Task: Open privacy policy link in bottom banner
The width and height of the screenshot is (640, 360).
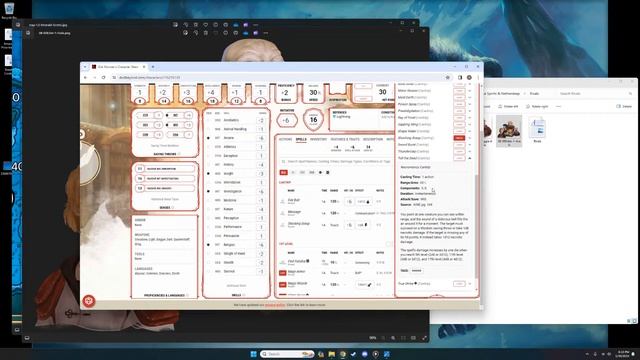Action: (x=275, y=305)
